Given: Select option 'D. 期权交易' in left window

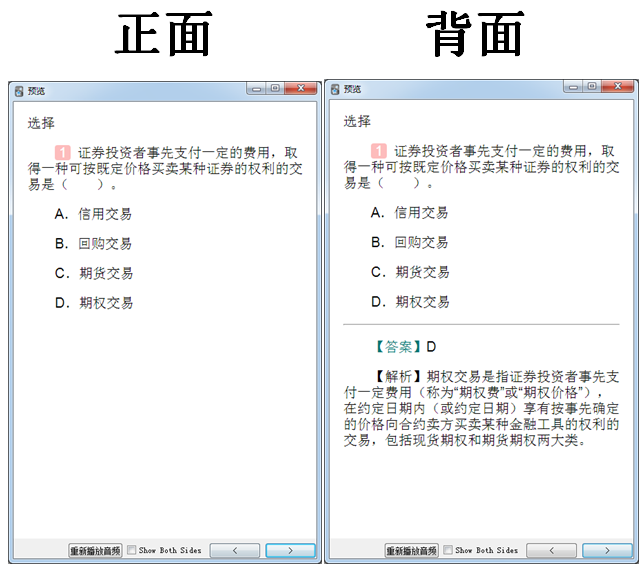Looking at the screenshot, I should click(x=94, y=303).
